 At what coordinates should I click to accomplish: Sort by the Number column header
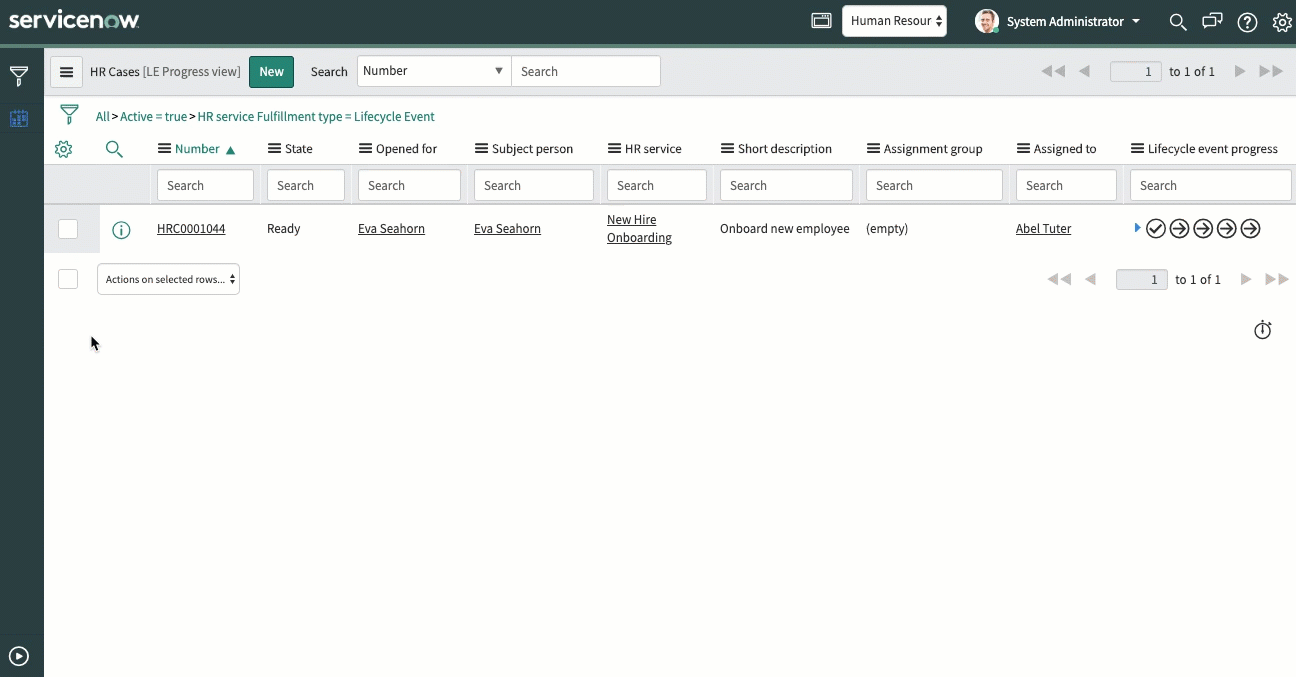[x=197, y=149]
